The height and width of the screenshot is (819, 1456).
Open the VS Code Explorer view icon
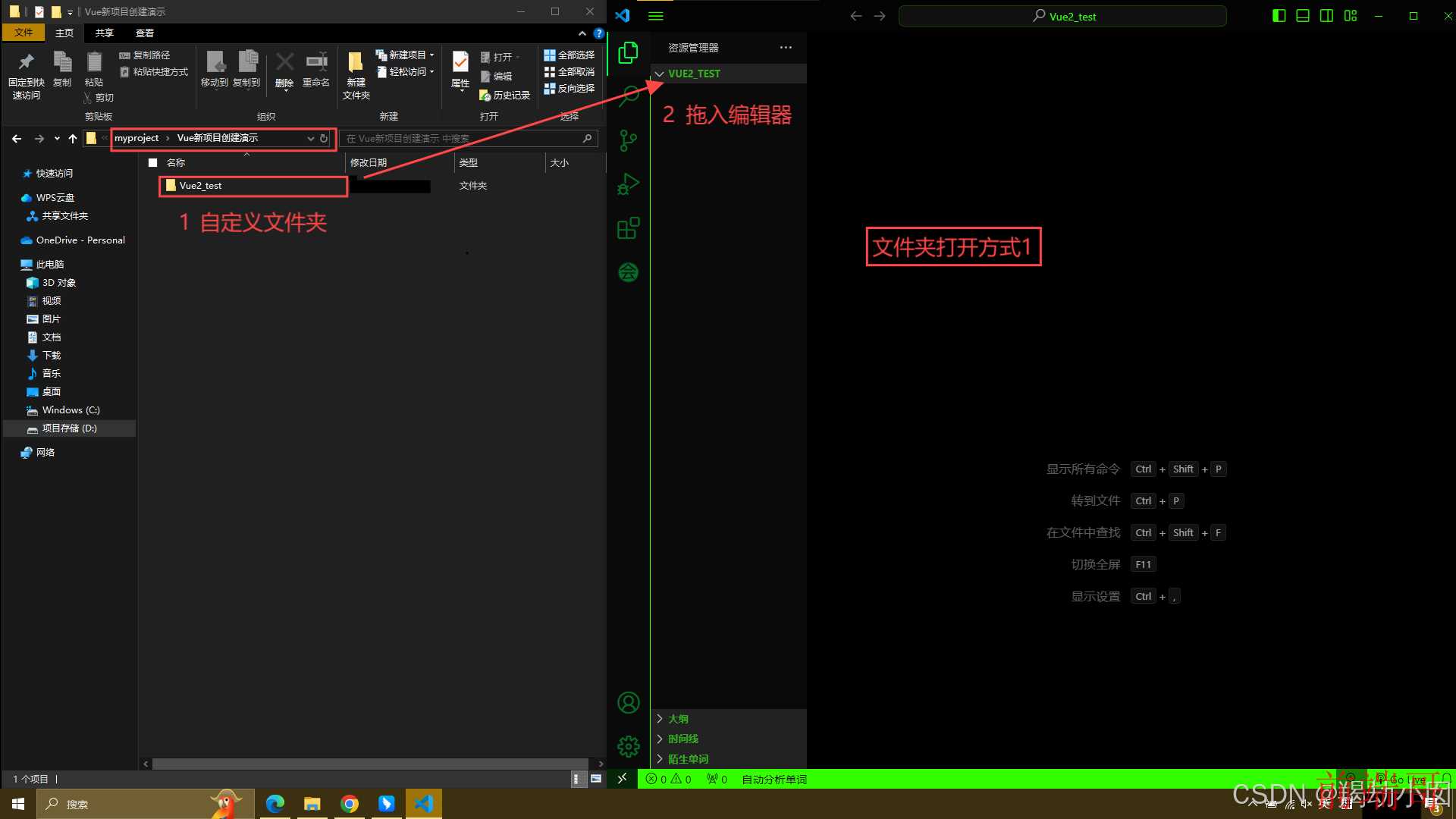point(628,52)
